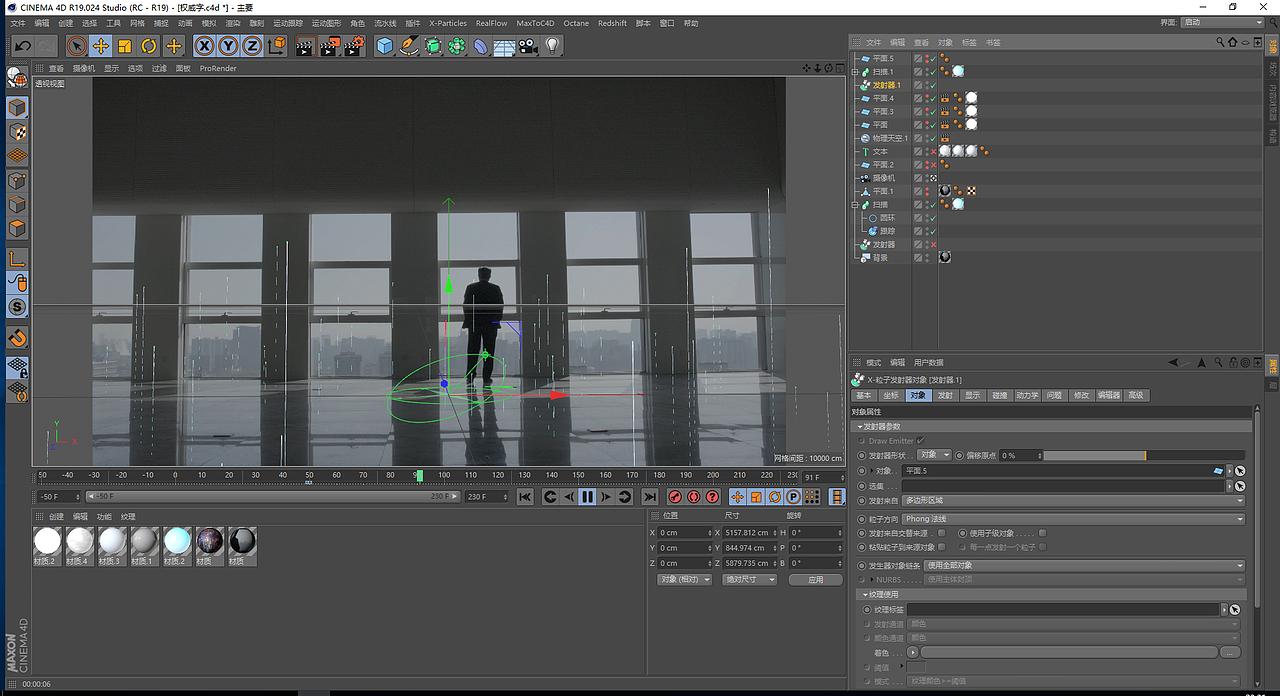The width and height of the screenshot is (1280, 696).
Task: Open the 粒子方向 Phong 法线 dropdown
Action: 1073,519
